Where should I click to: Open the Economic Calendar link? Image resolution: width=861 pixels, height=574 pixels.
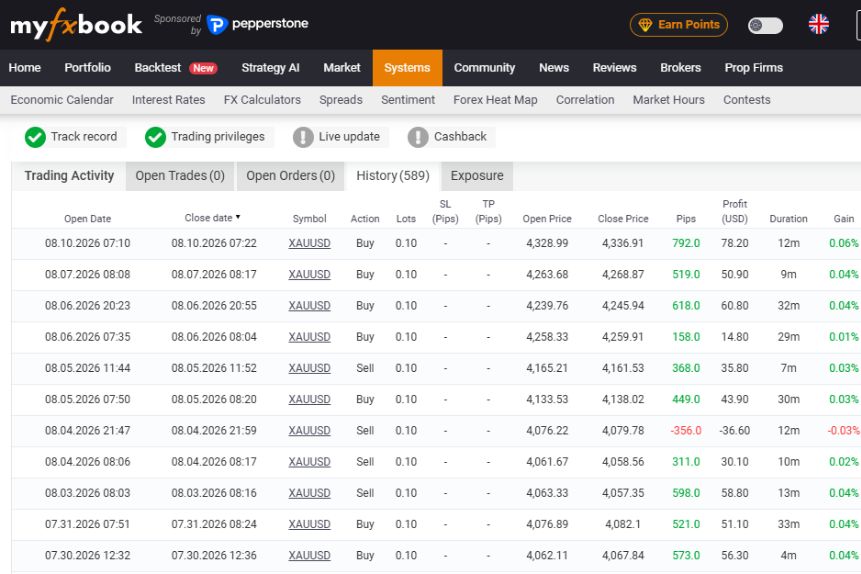62,100
